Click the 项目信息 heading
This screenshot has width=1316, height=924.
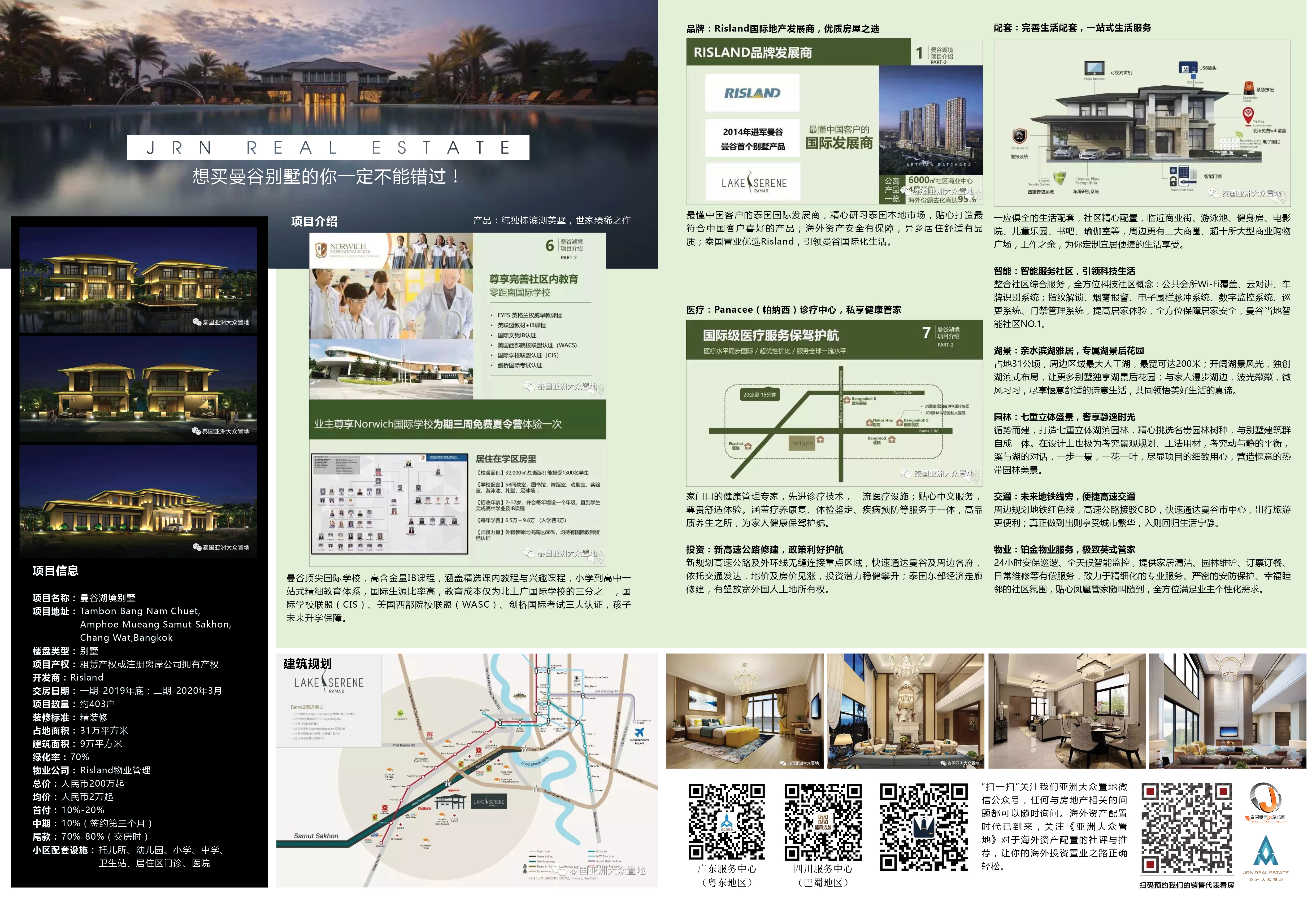pos(56,571)
